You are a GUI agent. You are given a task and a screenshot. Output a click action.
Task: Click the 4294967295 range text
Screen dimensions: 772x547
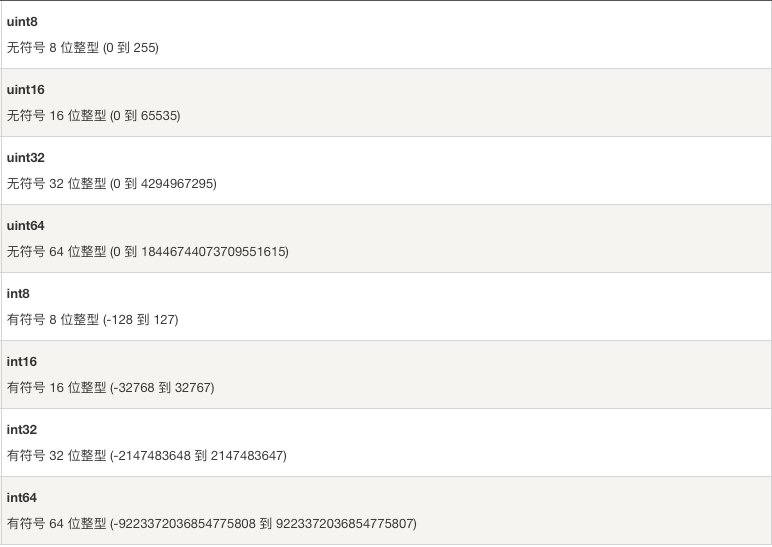pos(179,184)
